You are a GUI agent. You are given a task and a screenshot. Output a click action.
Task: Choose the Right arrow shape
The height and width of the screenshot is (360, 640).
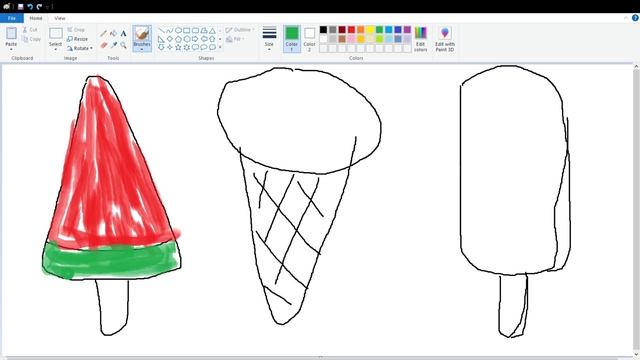[x=195, y=39]
